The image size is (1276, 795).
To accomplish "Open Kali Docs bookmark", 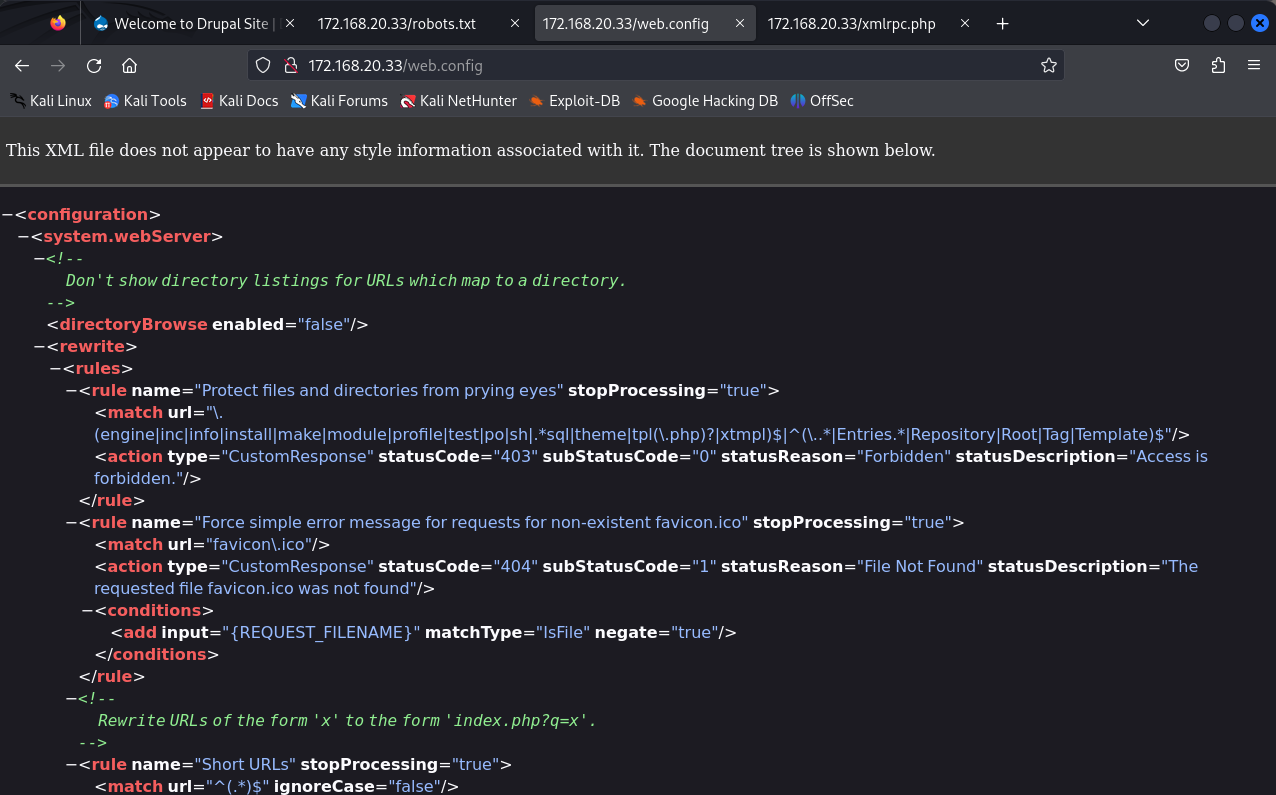I will [239, 100].
